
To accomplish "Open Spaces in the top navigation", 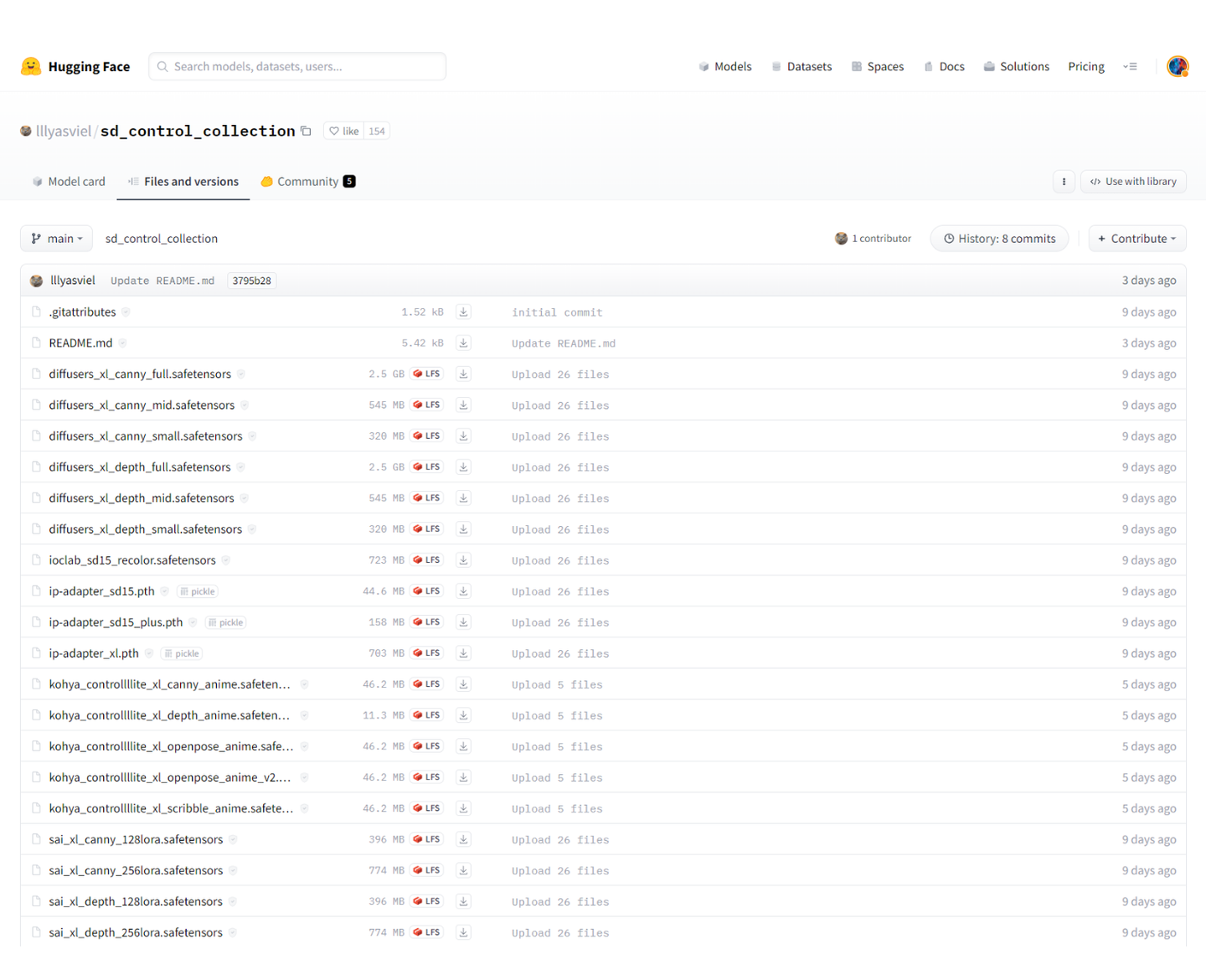I will click(x=878, y=66).
